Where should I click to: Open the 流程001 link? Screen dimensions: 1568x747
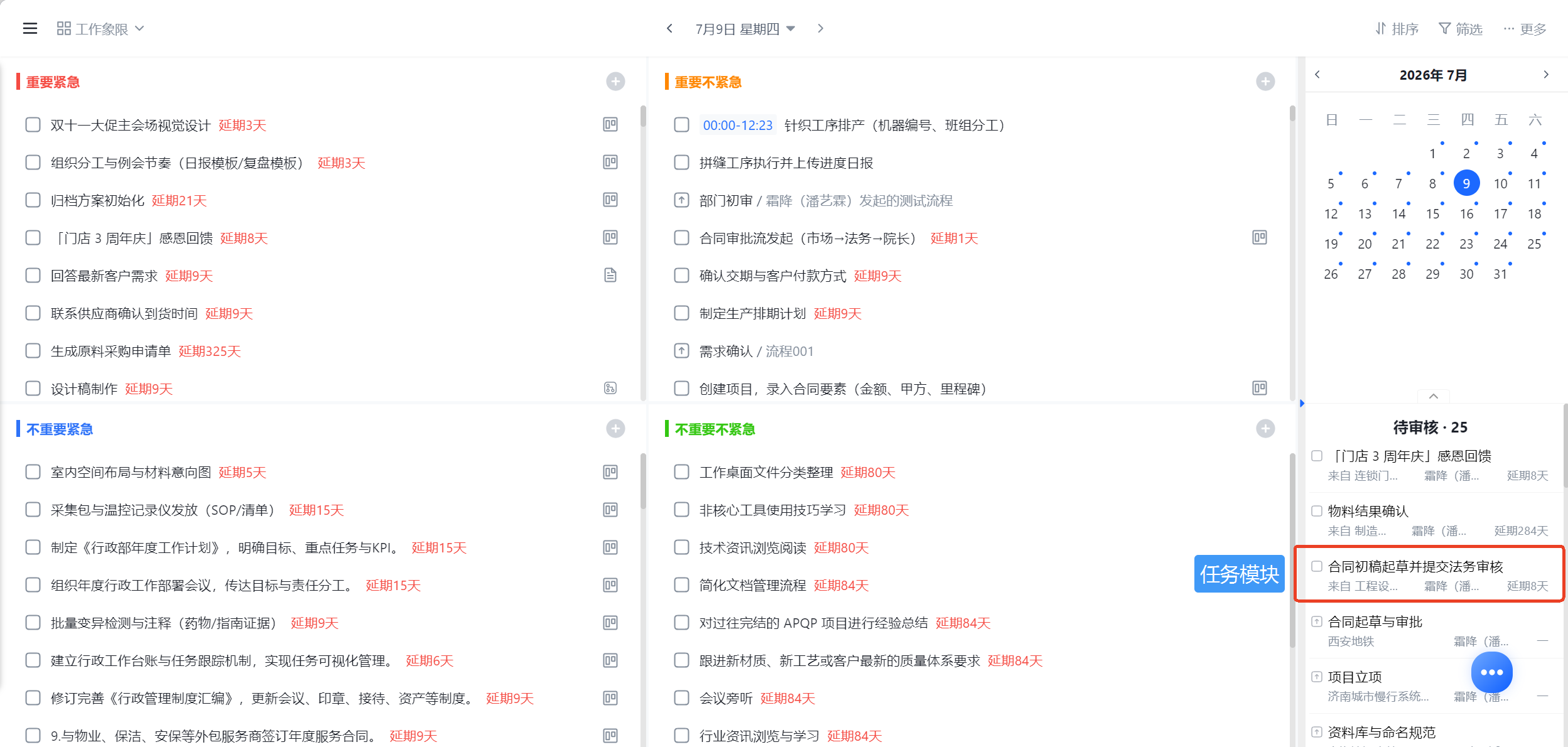[x=789, y=351]
